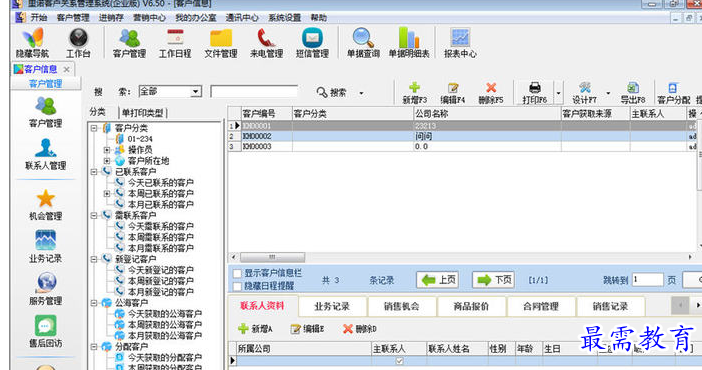Viewport: 702px width, 370px height.
Task: Select tree item 本月新登记的客户
Action: (161, 292)
